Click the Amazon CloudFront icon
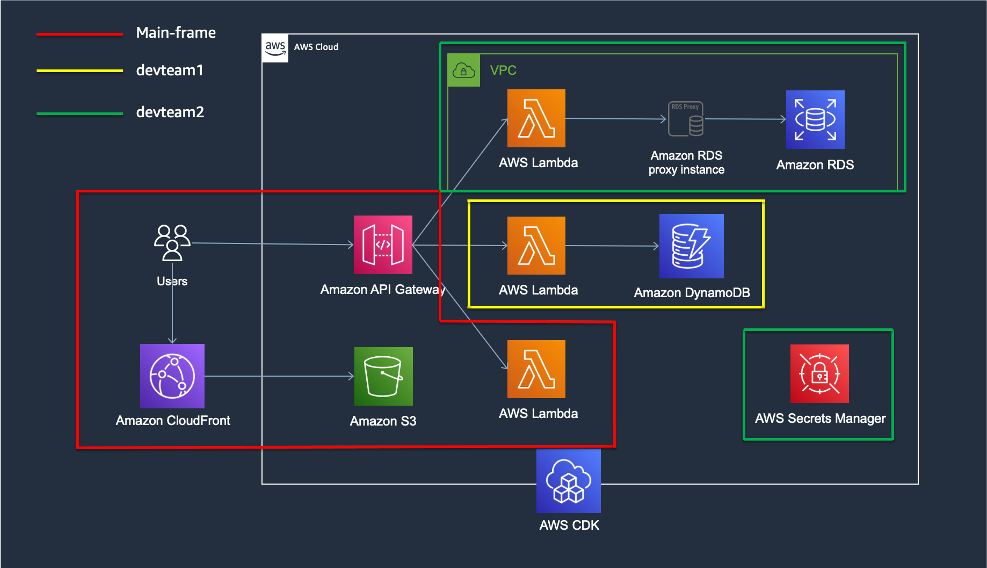 click(x=172, y=376)
